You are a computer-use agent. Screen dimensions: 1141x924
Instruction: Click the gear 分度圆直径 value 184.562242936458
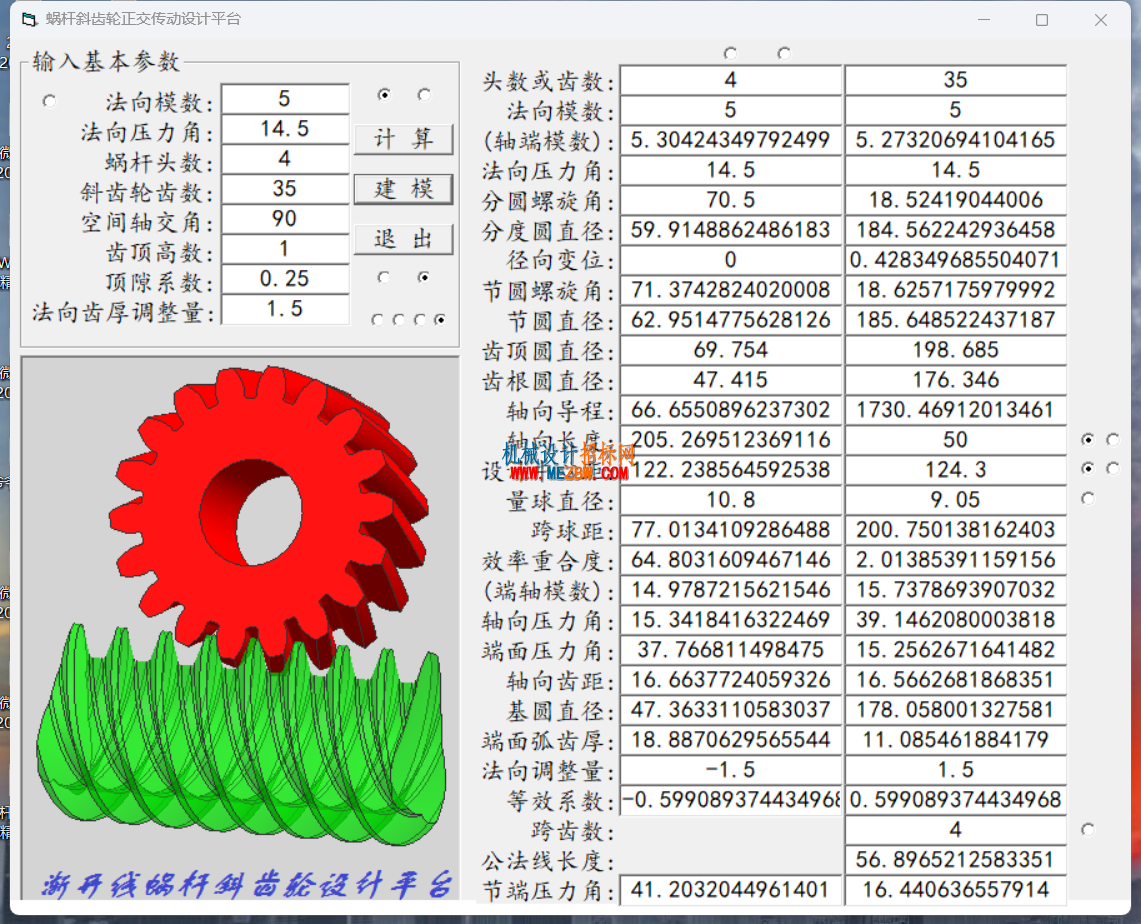[x=955, y=230]
